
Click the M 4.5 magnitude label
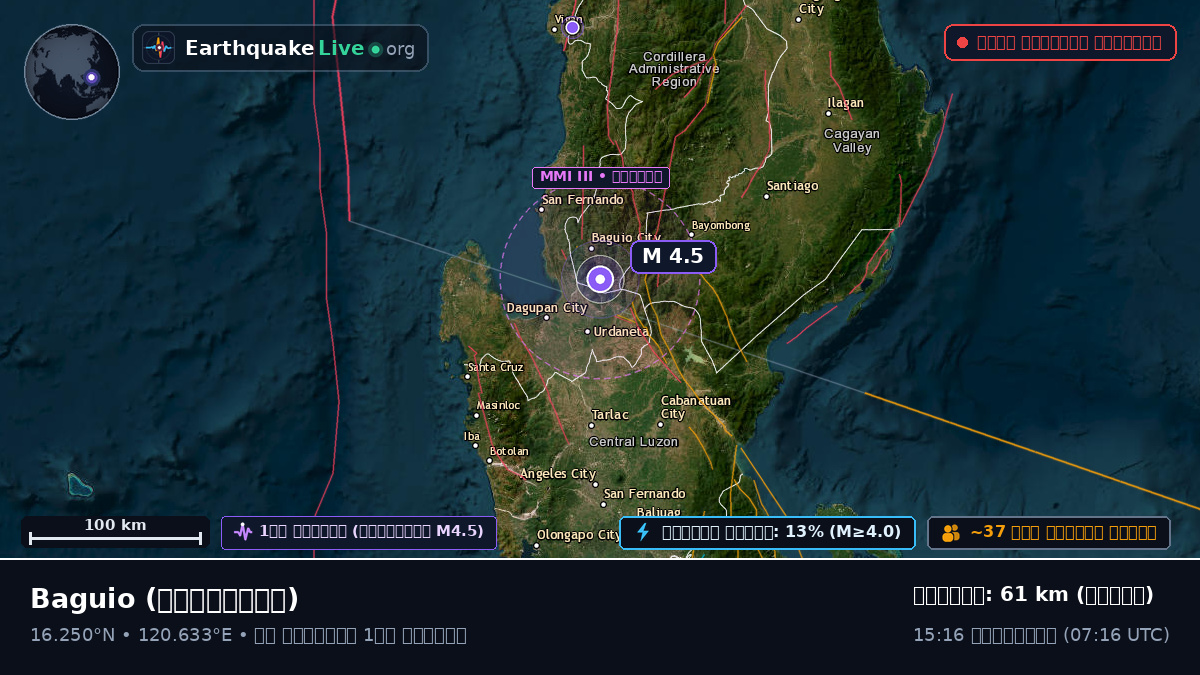coord(673,256)
